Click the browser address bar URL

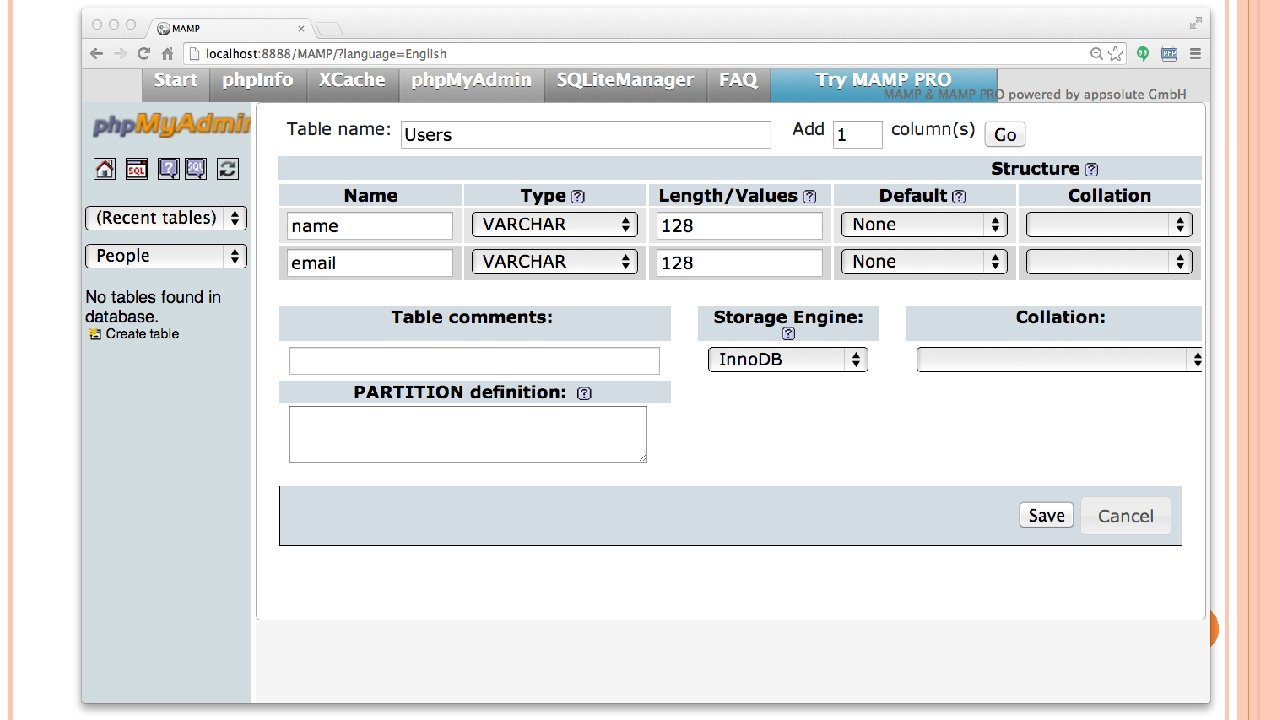[x=326, y=54]
